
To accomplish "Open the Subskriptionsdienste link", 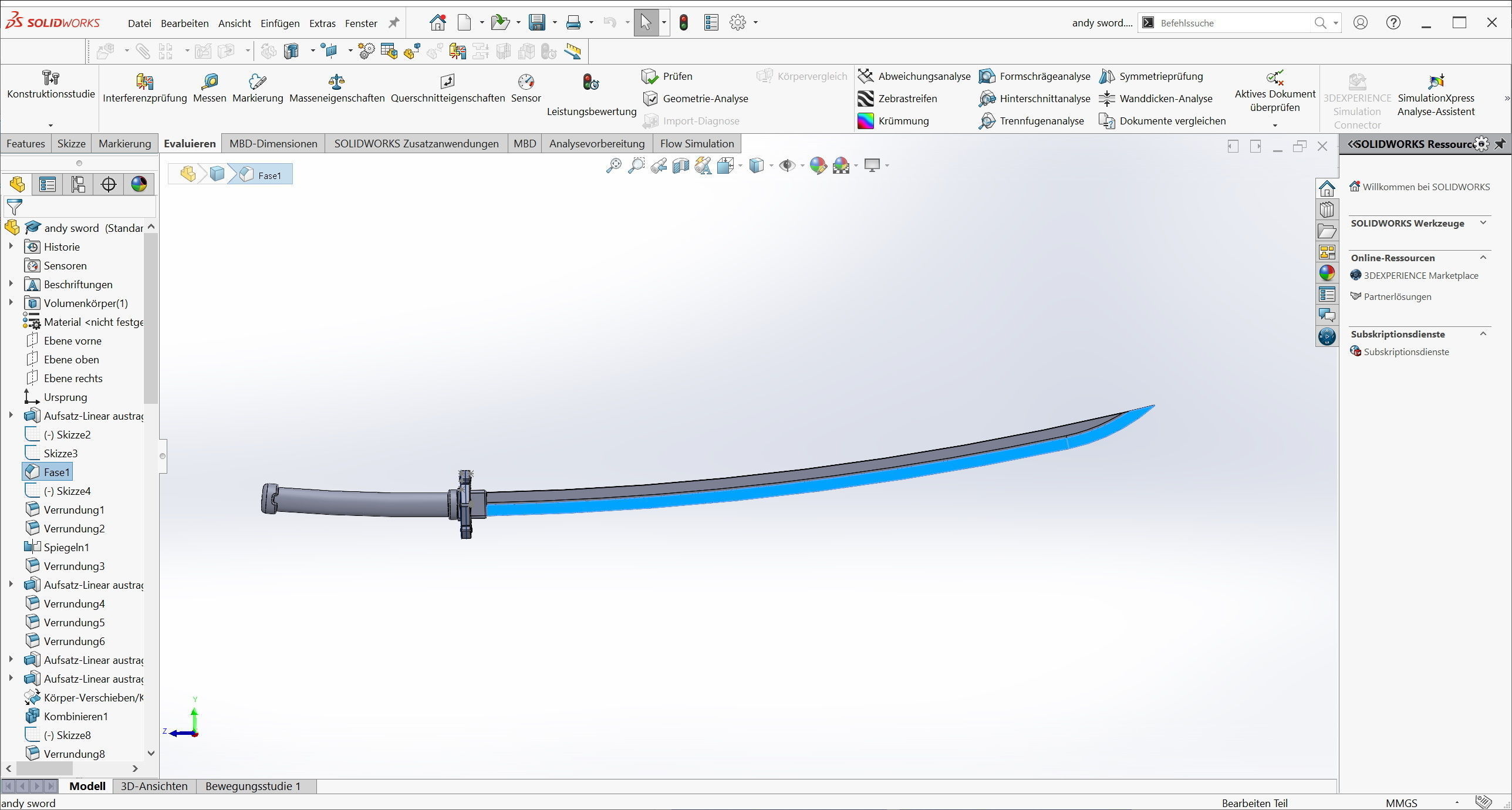I will tap(1406, 352).
